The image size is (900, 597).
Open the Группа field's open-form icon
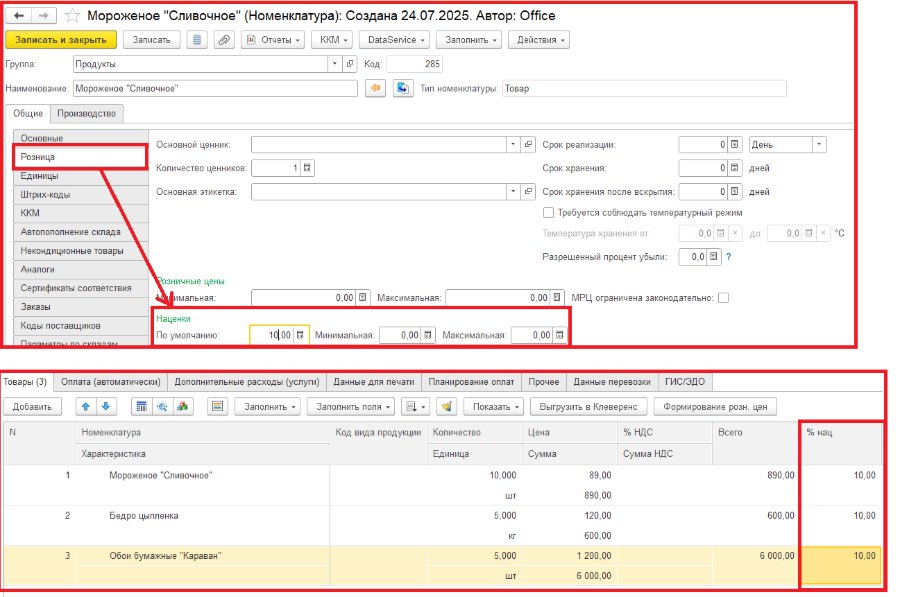coord(350,64)
